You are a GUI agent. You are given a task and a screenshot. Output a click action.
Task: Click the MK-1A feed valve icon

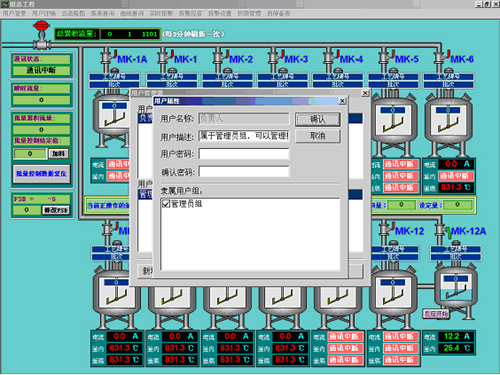pyautogui.click(x=107, y=57)
